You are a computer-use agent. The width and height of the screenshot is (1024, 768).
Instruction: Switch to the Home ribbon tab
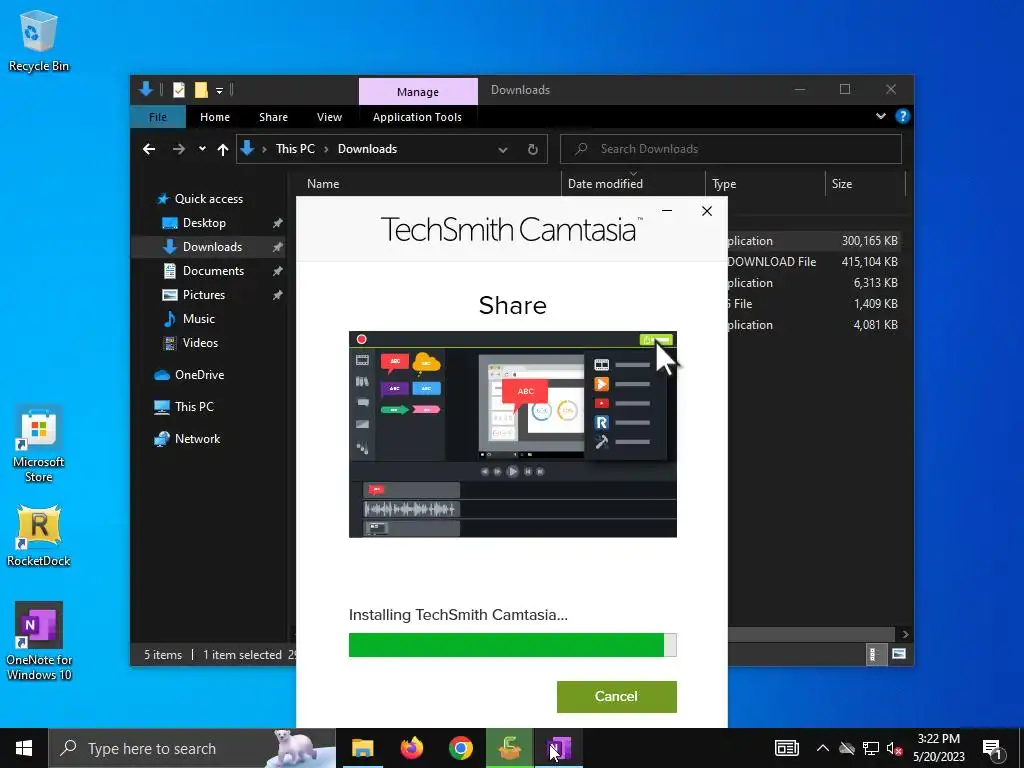coord(215,117)
